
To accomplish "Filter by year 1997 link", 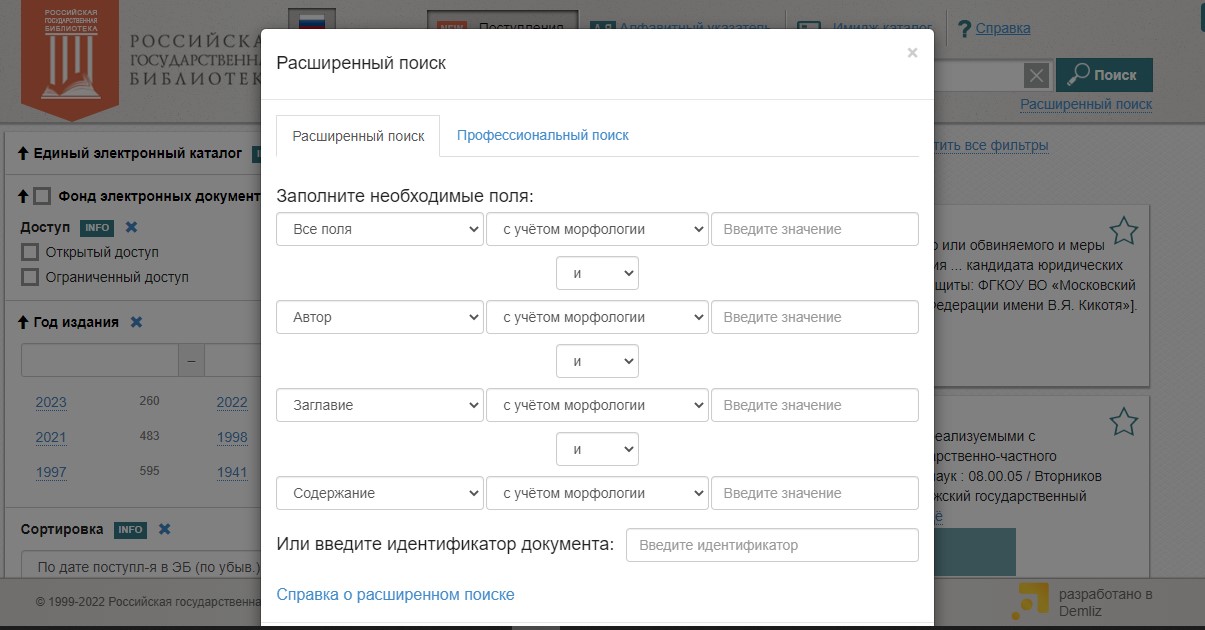I will point(51,472).
